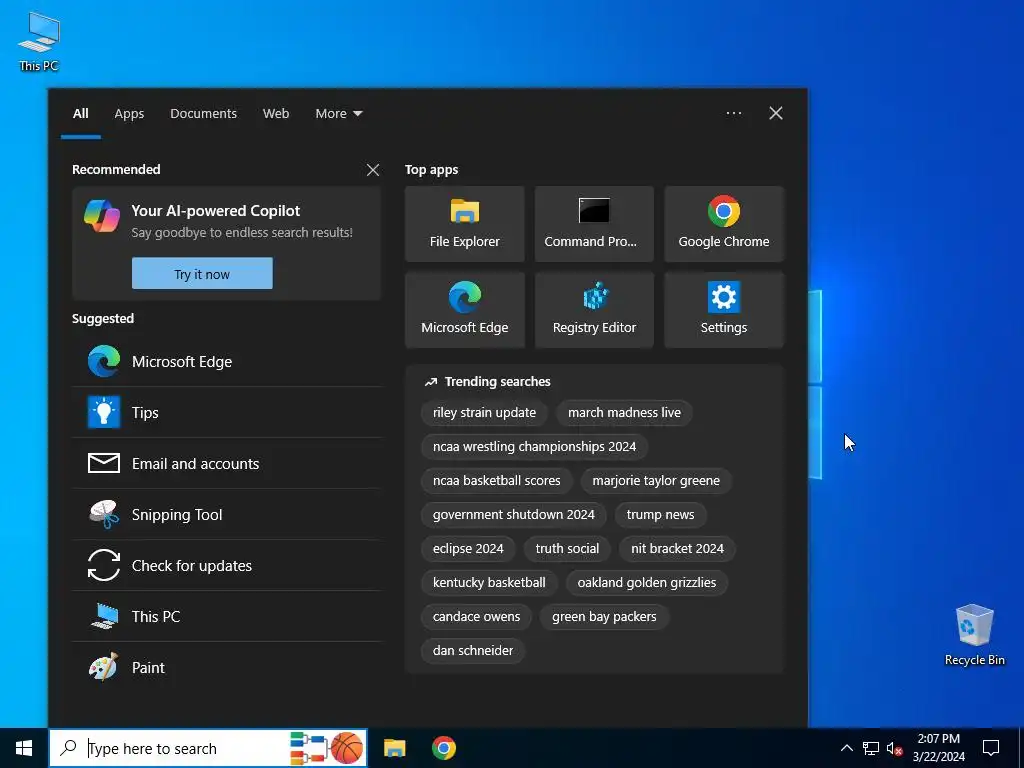1024x768 pixels.
Task: Click Your AI-powered Copilot heading
Action: pyautogui.click(x=216, y=211)
